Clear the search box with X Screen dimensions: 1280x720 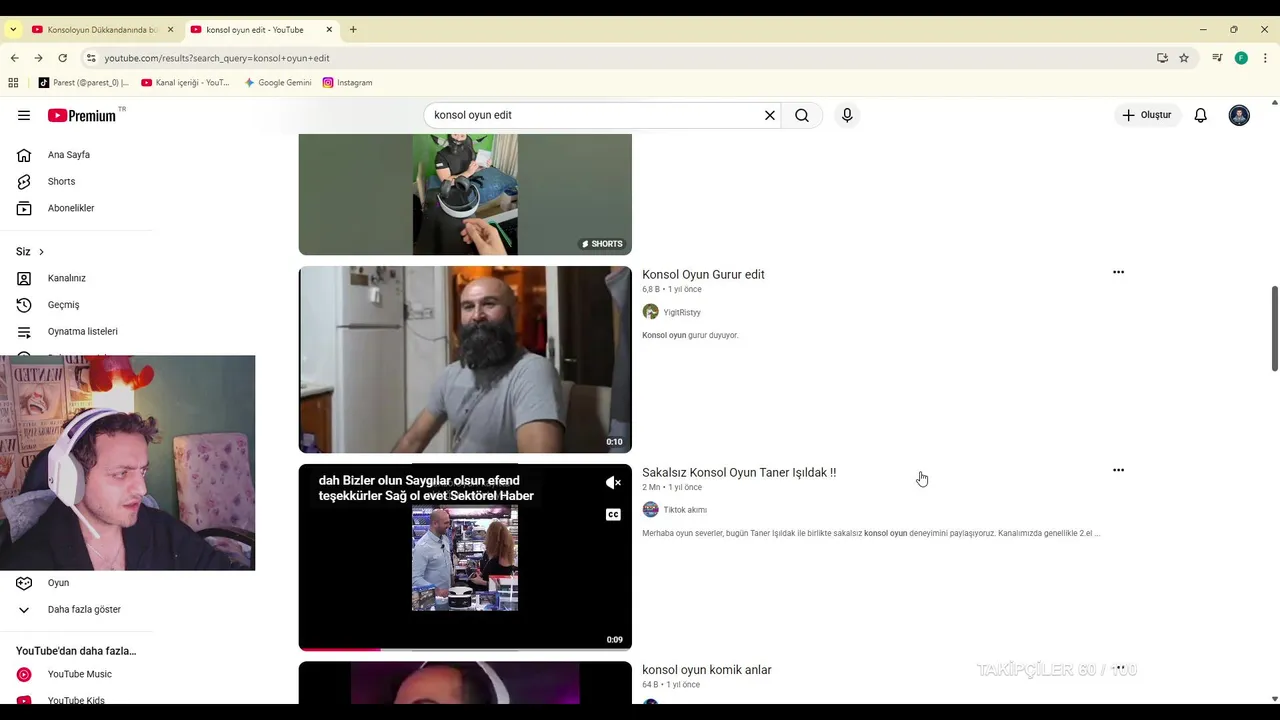pyautogui.click(x=770, y=115)
